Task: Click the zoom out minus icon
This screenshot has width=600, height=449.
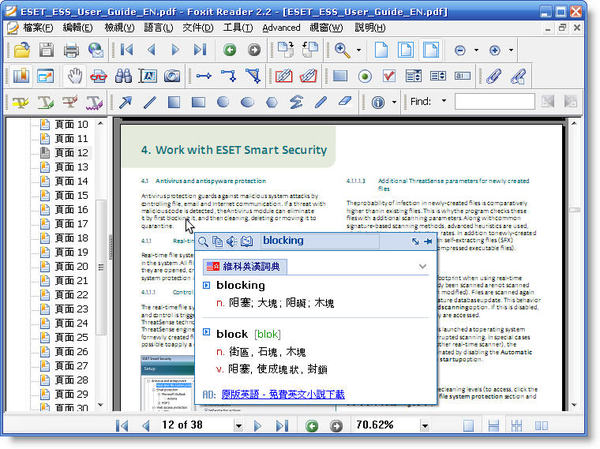Action: click(x=460, y=50)
